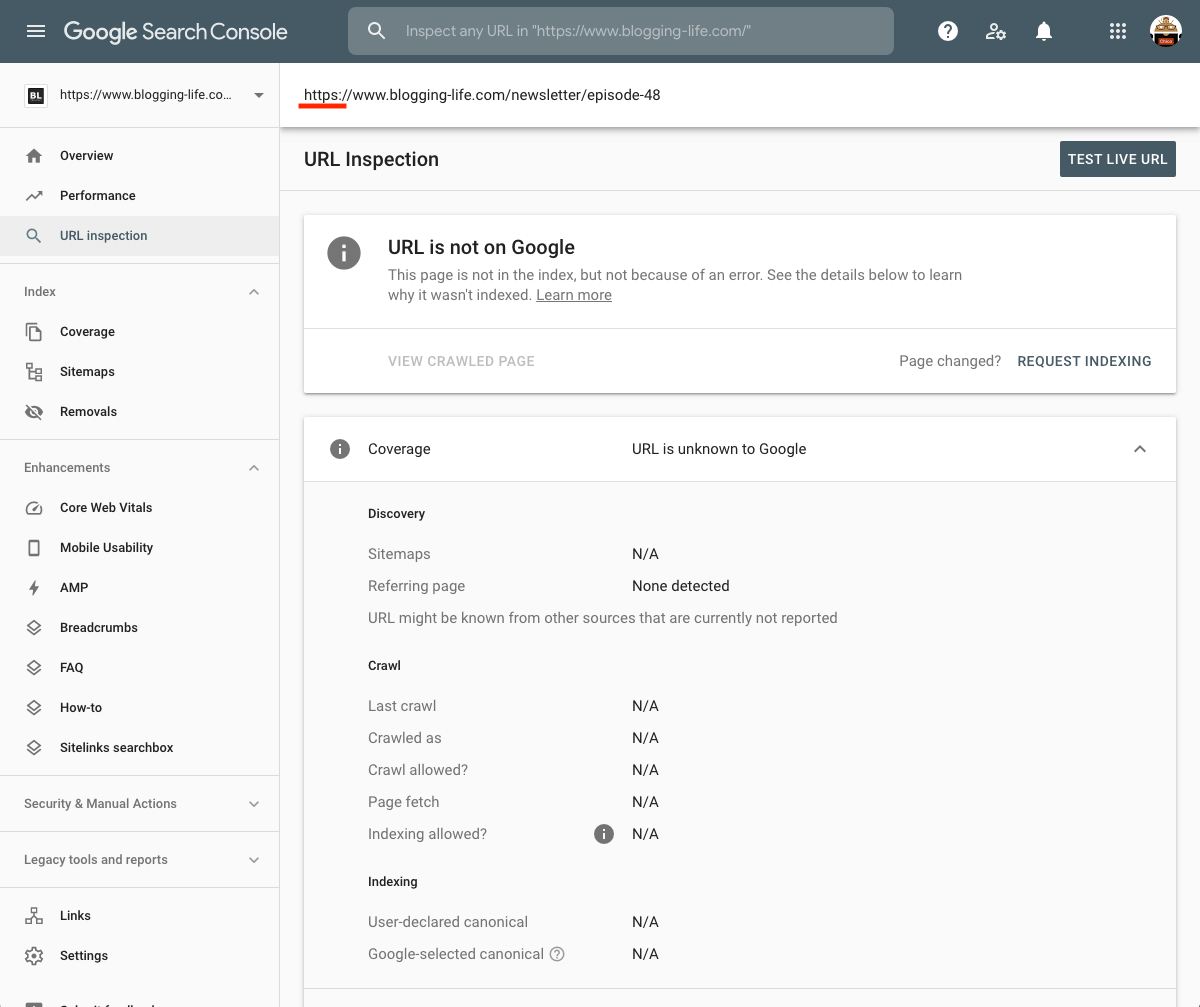Go to the Performance report
The image size is (1200, 1007).
(97, 196)
